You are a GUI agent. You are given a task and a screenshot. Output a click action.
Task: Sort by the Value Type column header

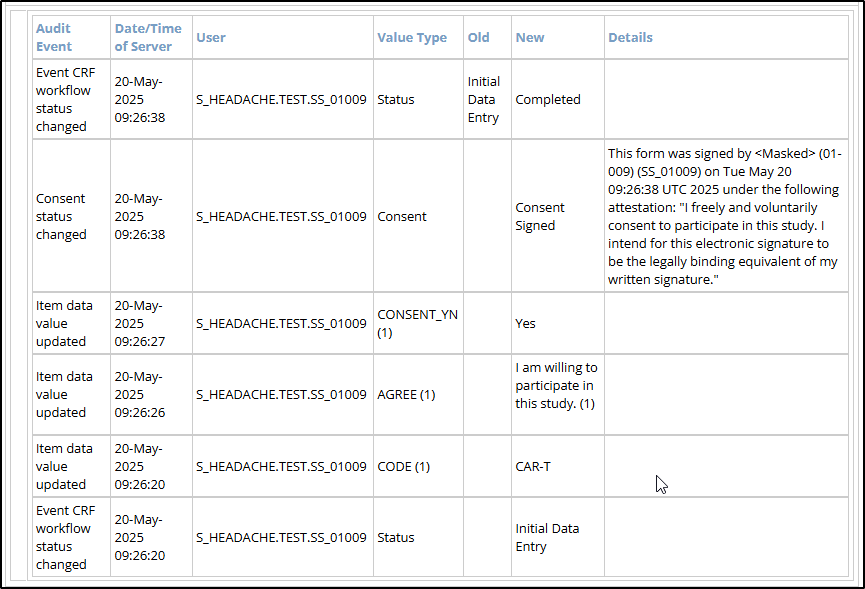click(412, 36)
